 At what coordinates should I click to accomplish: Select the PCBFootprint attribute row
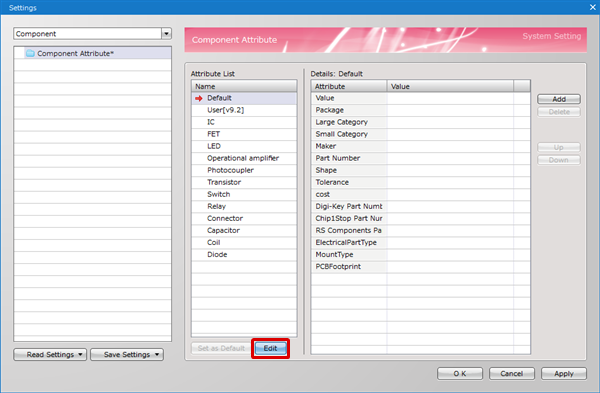[421, 267]
